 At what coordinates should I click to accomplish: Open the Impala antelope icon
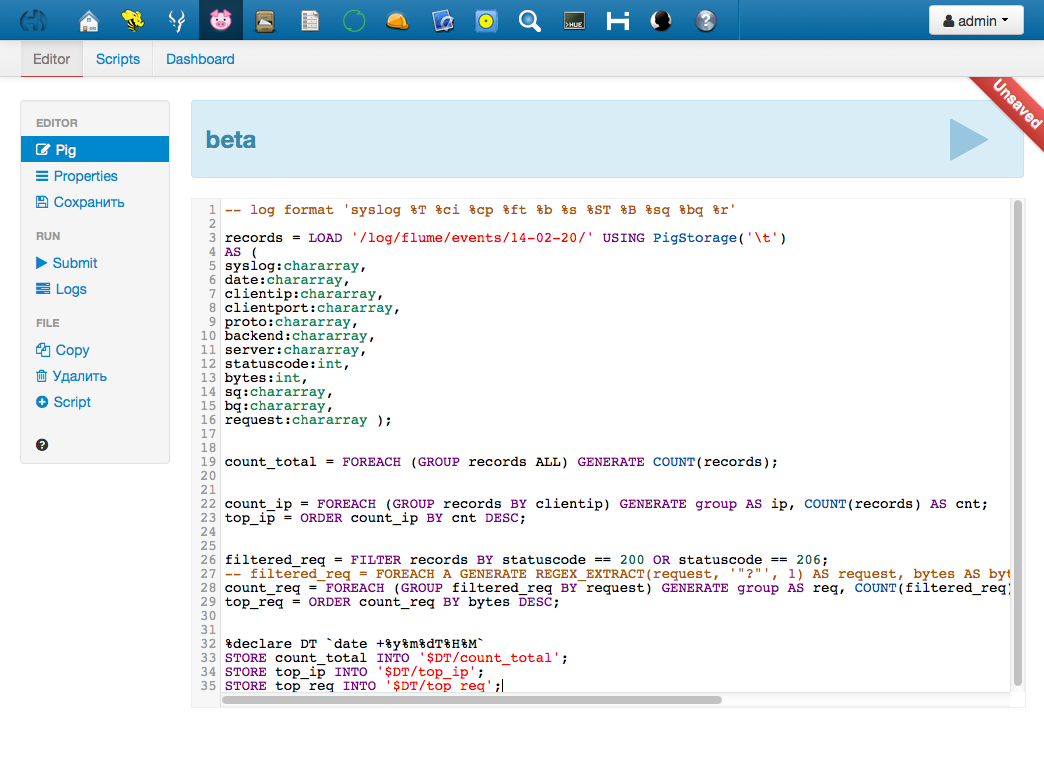tap(176, 21)
